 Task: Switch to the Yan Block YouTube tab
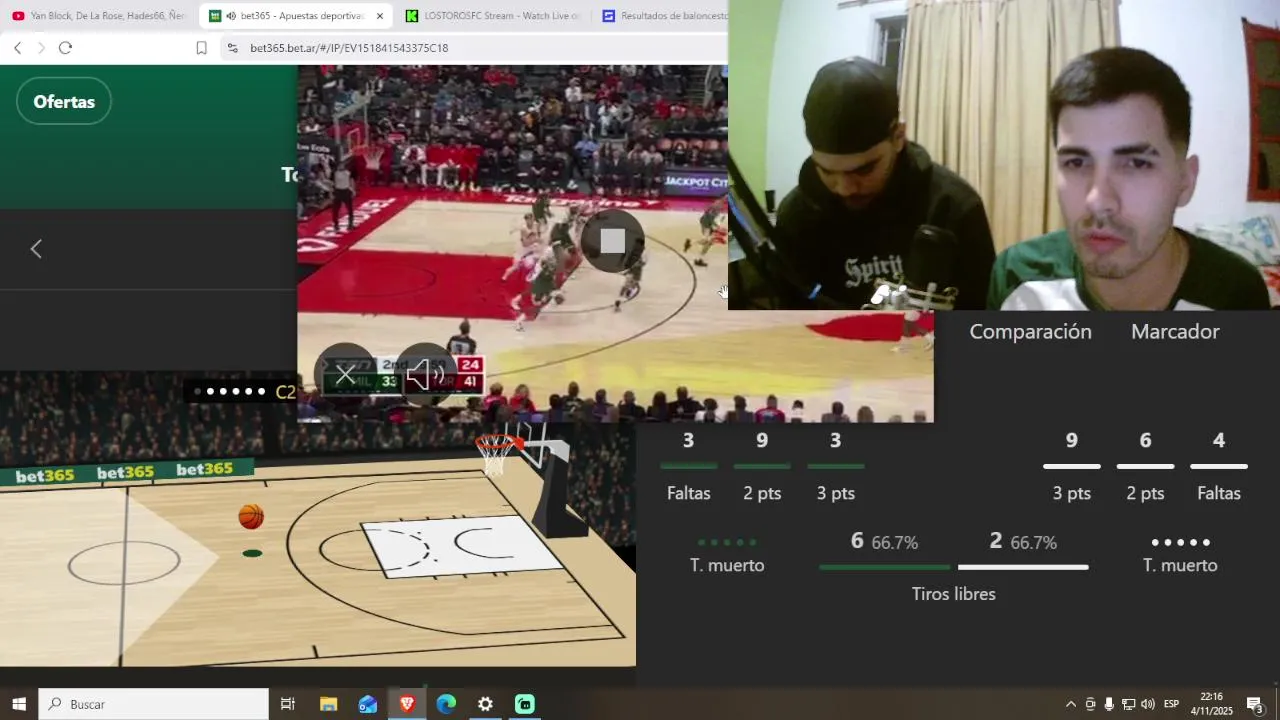[x=98, y=16]
